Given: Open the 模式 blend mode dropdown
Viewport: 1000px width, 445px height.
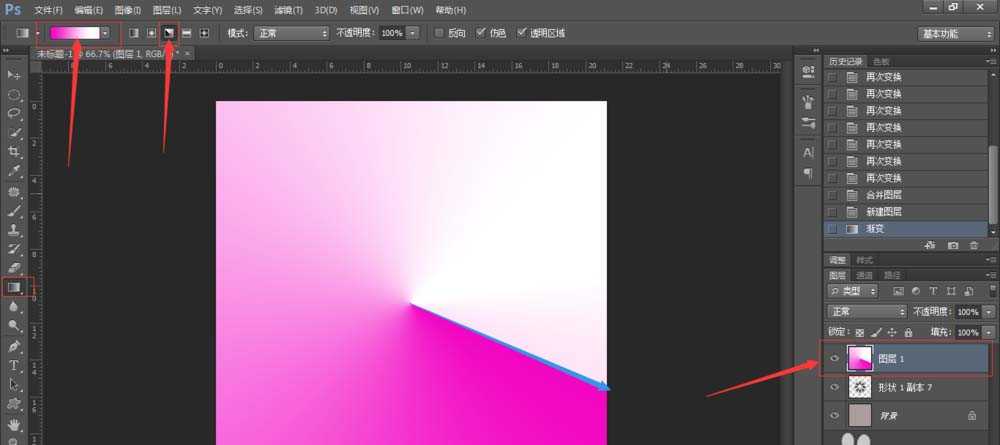Looking at the screenshot, I should point(291,33).
